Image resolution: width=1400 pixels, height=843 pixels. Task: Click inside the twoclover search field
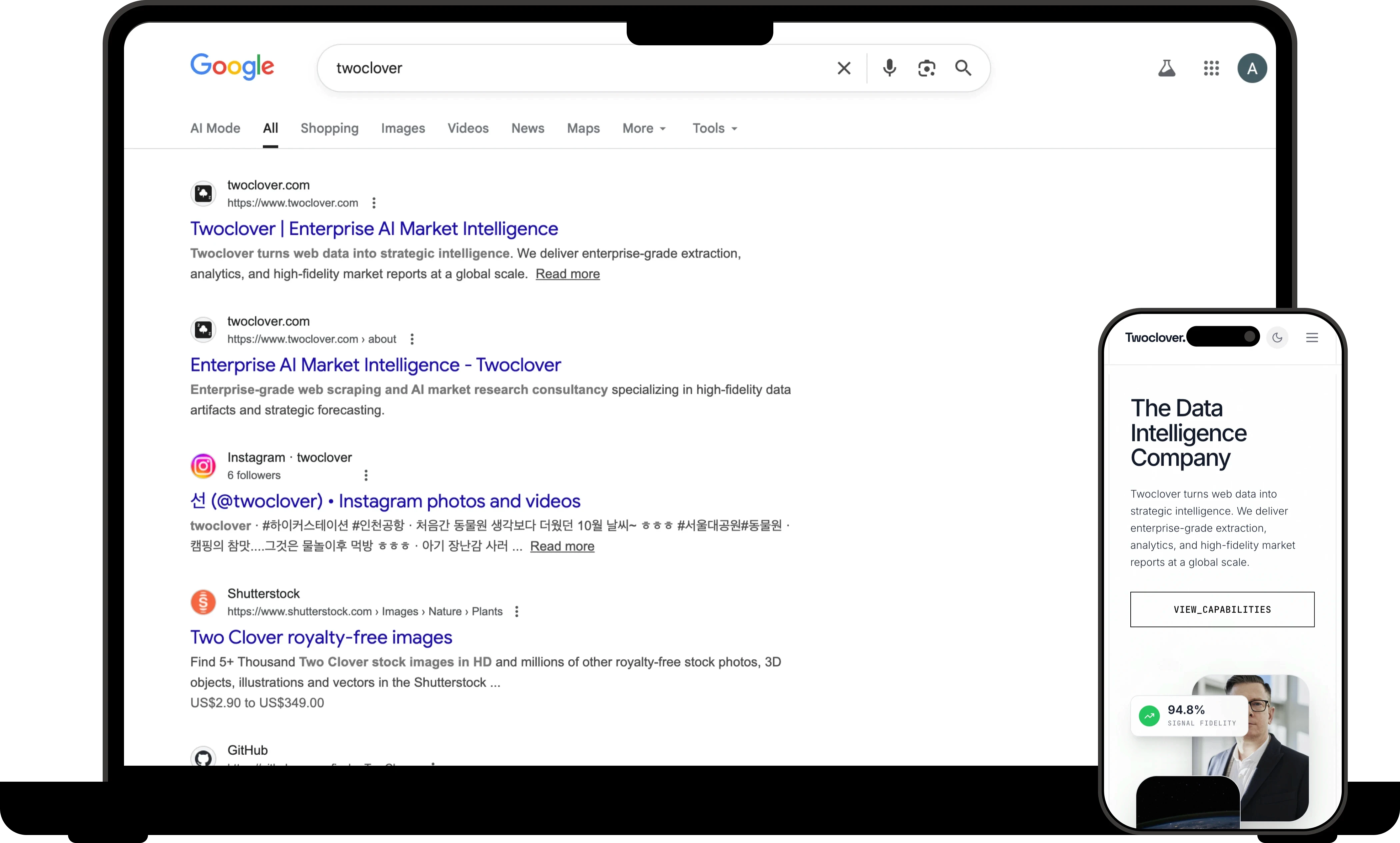coord(568,68)
